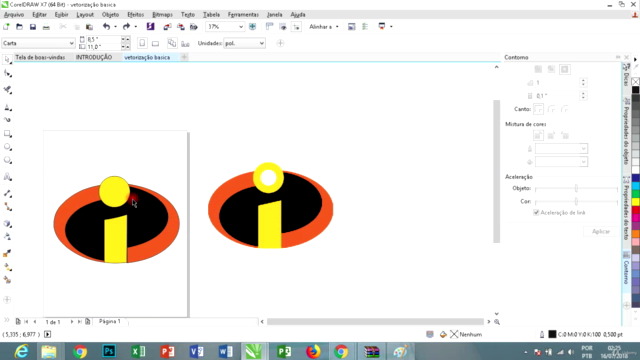
Task: Click the Cor acceleration slider
Action: click(576, 202)
